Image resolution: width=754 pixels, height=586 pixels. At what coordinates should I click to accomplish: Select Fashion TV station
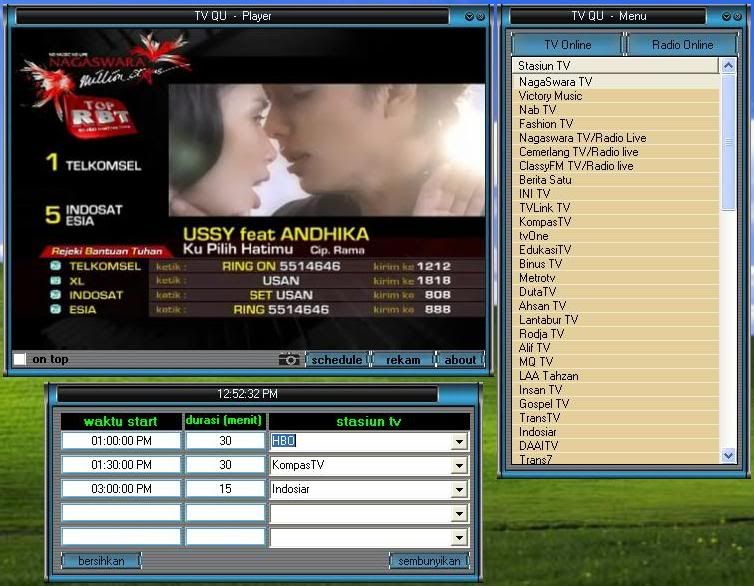(616, 124)
